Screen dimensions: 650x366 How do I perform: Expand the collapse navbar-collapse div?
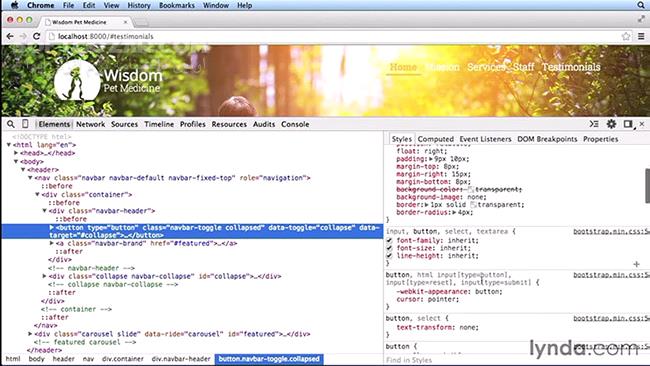[44, 276]
